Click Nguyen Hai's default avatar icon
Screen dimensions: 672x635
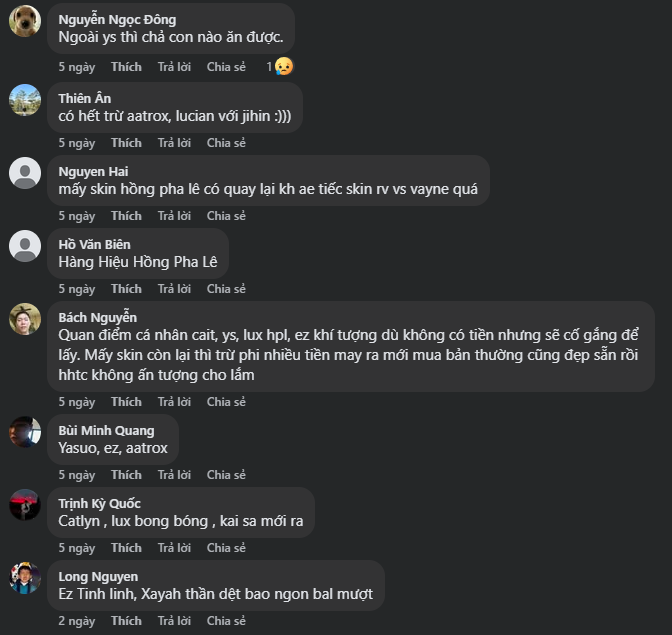coord(25,173)
